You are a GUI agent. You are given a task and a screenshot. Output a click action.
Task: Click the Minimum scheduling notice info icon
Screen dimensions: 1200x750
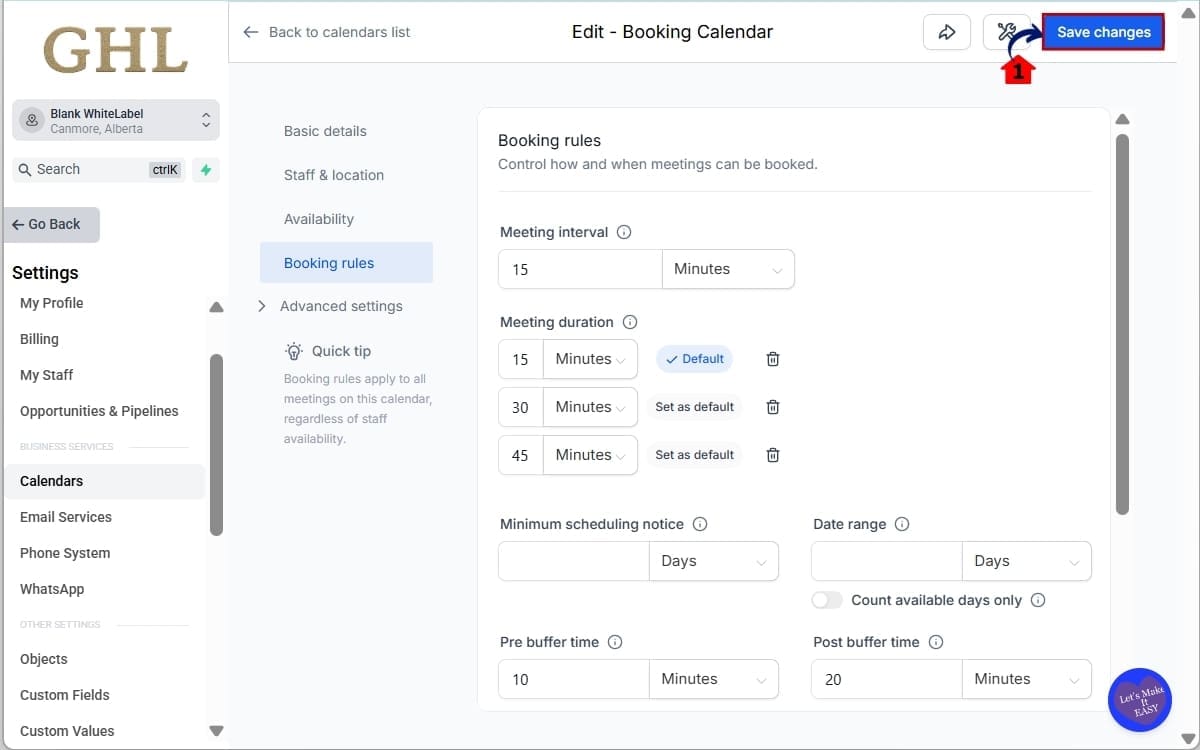point(700,524)
